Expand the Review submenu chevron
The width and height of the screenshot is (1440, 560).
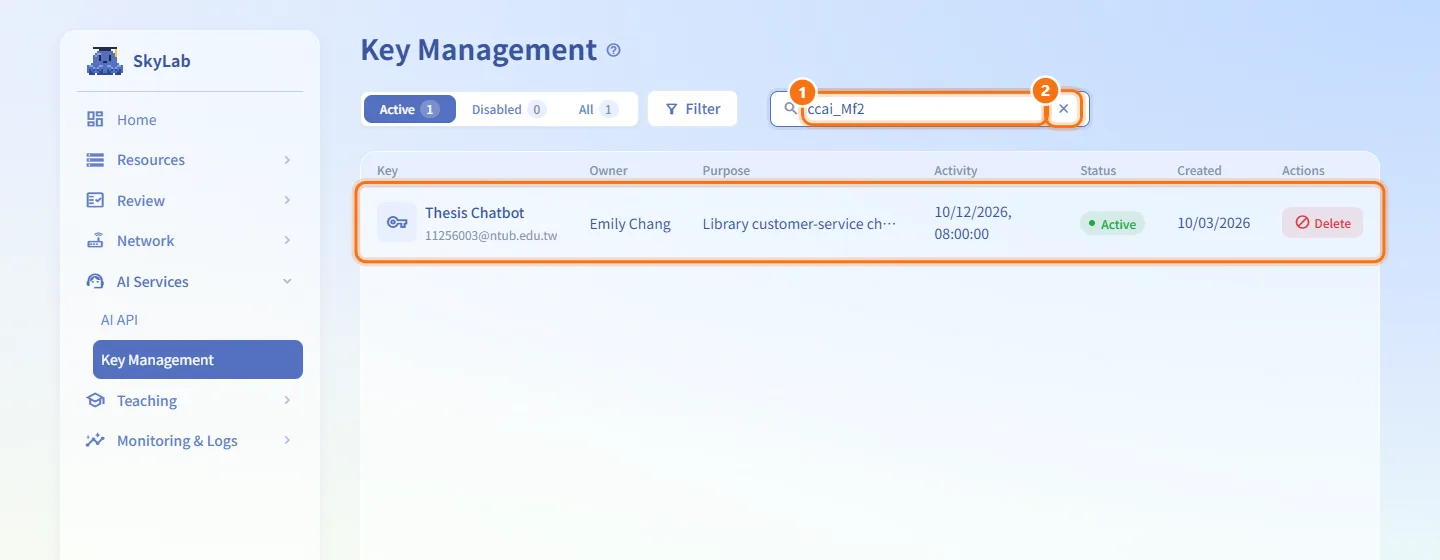point(287,200)
